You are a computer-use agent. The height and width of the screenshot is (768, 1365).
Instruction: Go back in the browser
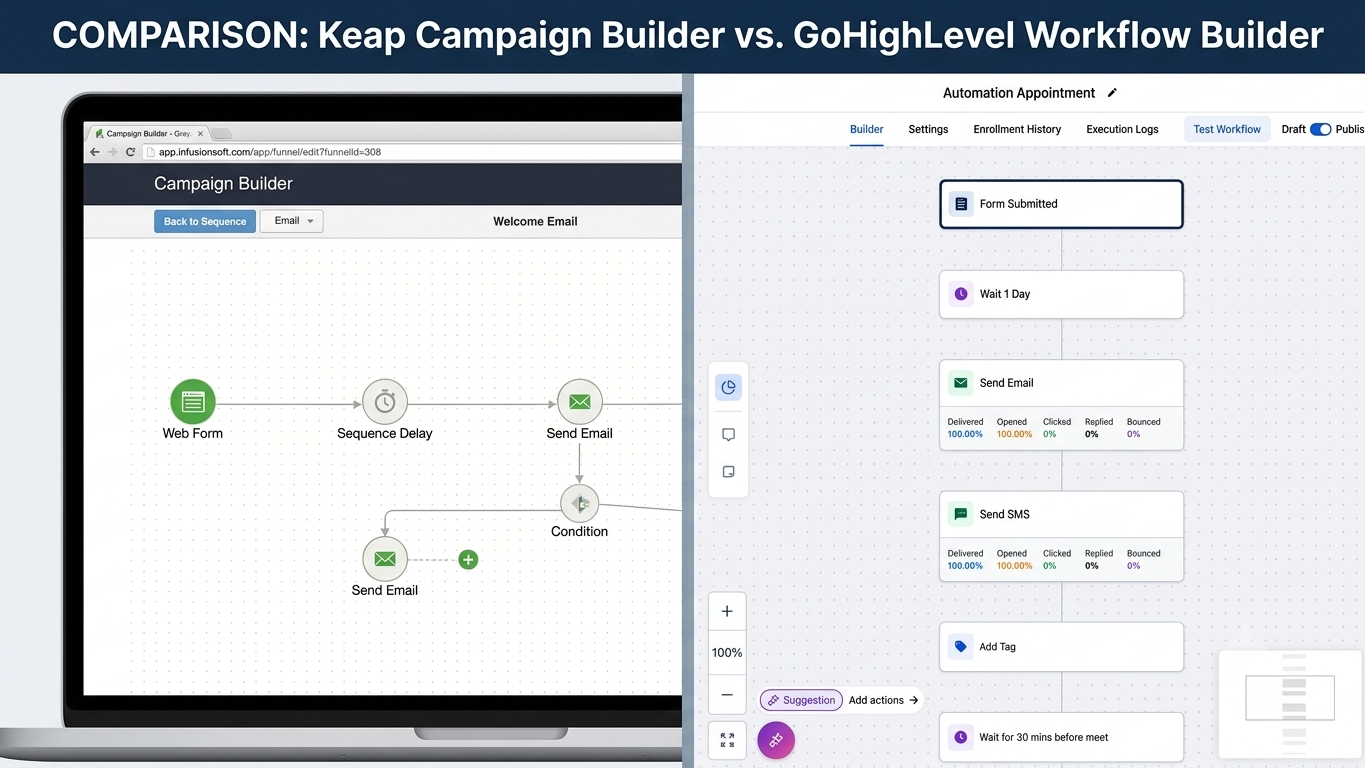(95, 152)
